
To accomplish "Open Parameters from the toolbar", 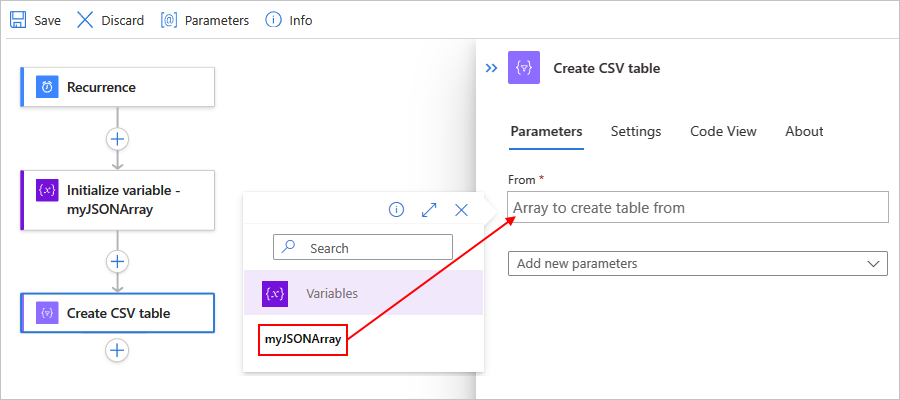I will [169, 20].
